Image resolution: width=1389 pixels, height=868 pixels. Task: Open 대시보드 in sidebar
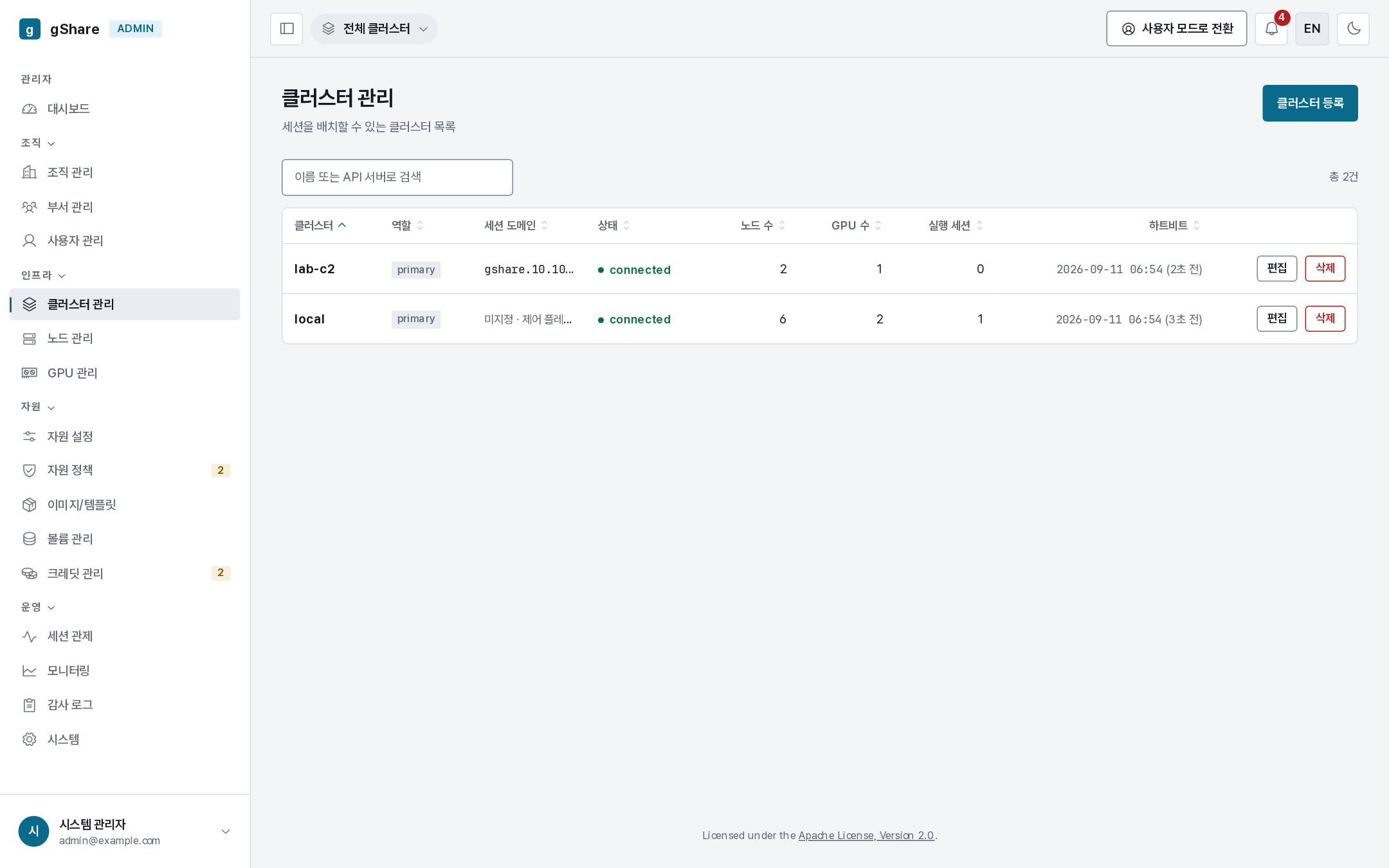[x=125, y=109]
